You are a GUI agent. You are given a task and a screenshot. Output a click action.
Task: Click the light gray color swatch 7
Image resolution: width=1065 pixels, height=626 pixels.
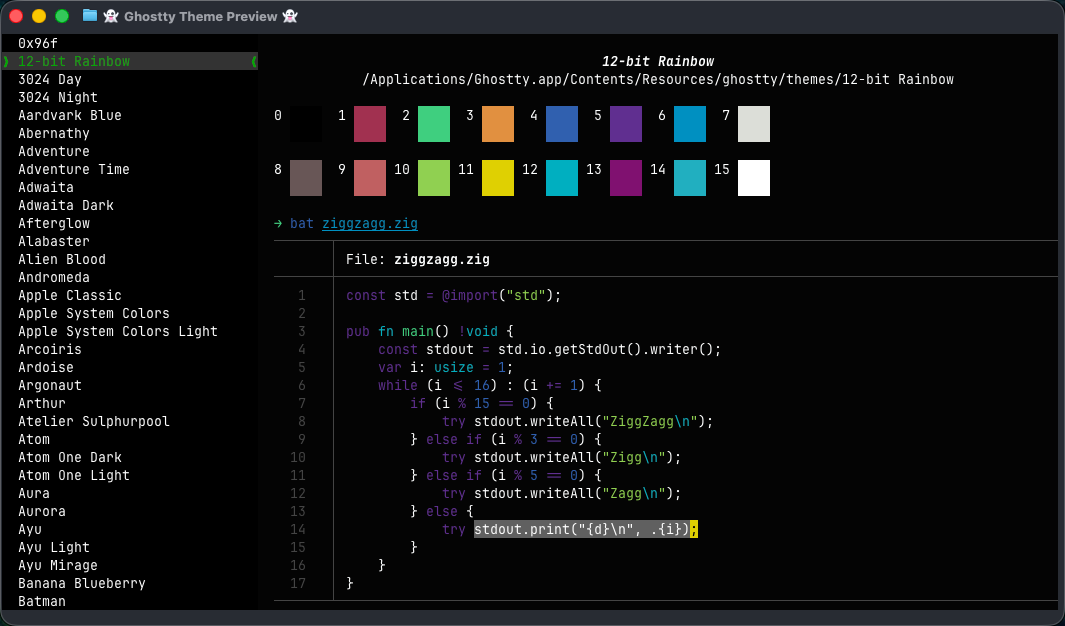(x=754, y=124)
